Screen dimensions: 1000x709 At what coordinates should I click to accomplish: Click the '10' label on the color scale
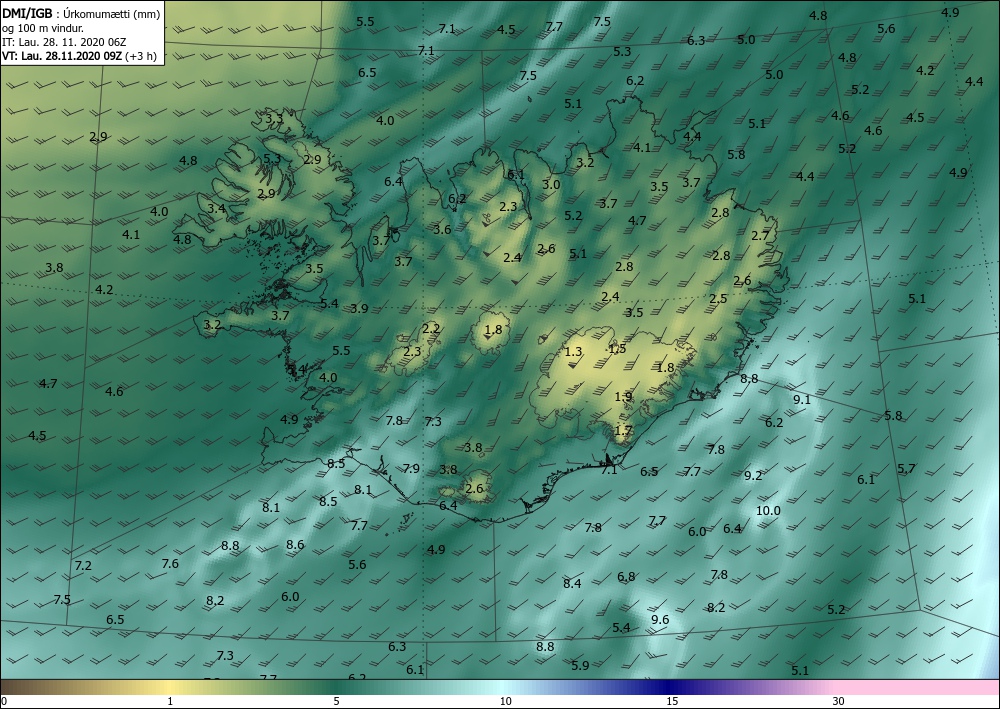click(505, 702)
